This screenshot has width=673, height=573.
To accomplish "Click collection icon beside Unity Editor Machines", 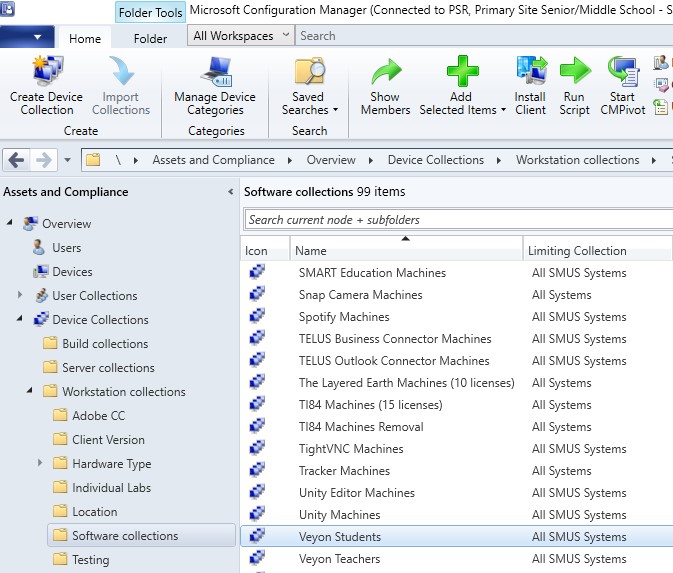I will (257, 491).
